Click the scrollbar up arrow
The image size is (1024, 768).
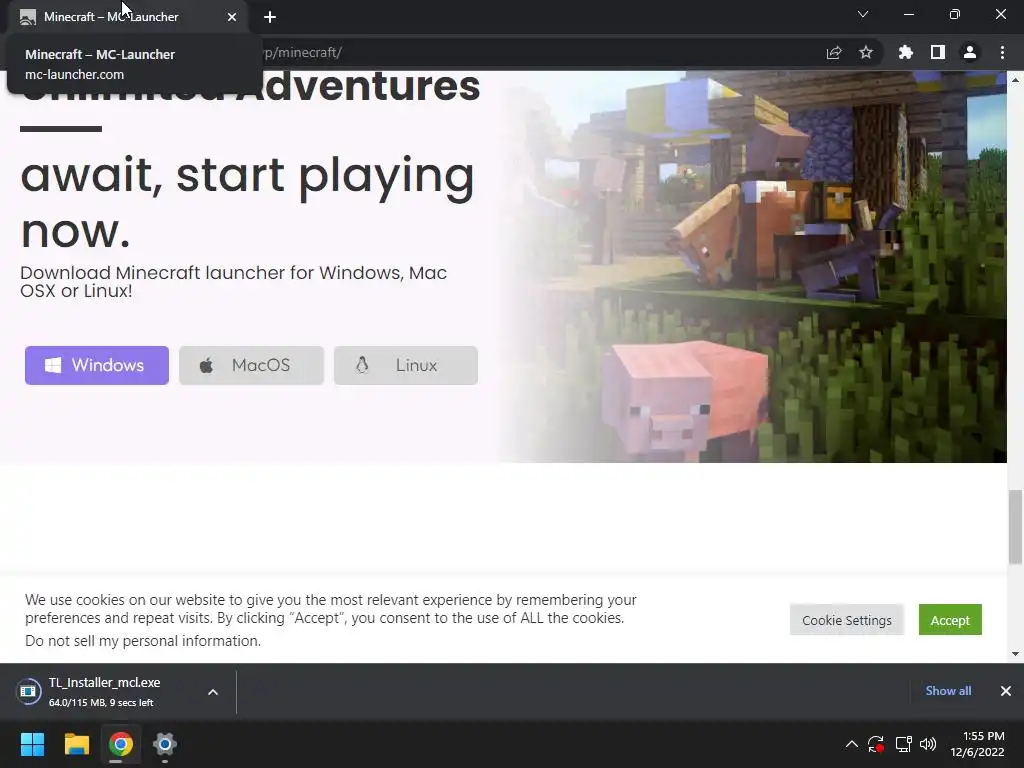(x=1016, y=80)
